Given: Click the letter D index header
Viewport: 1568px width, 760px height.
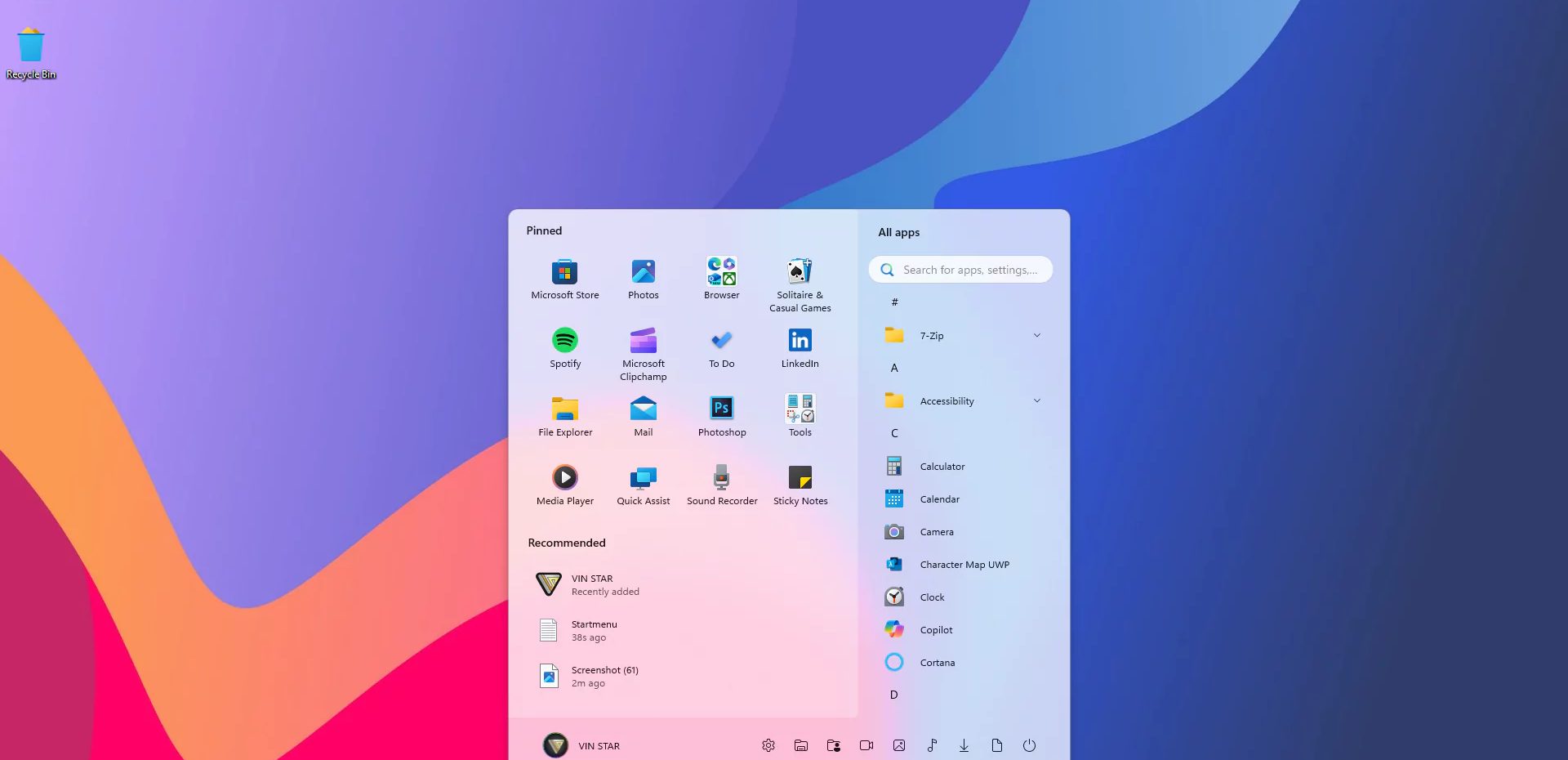Looking at the screenshot, I should point(894,695).
